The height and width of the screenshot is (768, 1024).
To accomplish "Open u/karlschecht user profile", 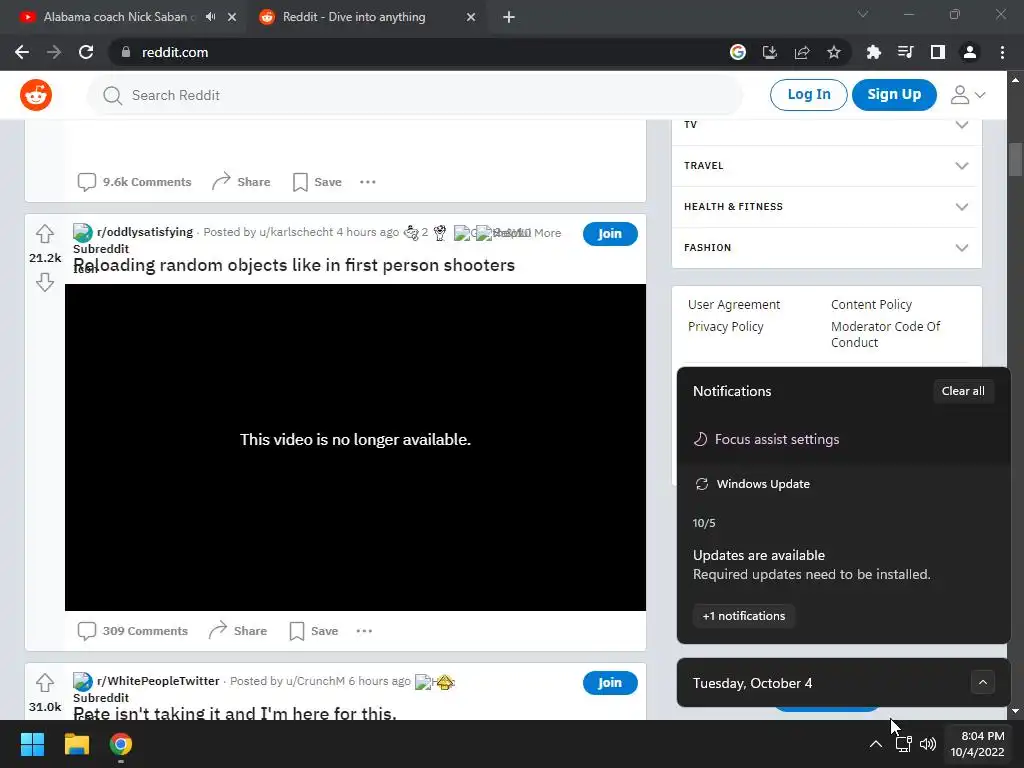I will coord(296,232).
